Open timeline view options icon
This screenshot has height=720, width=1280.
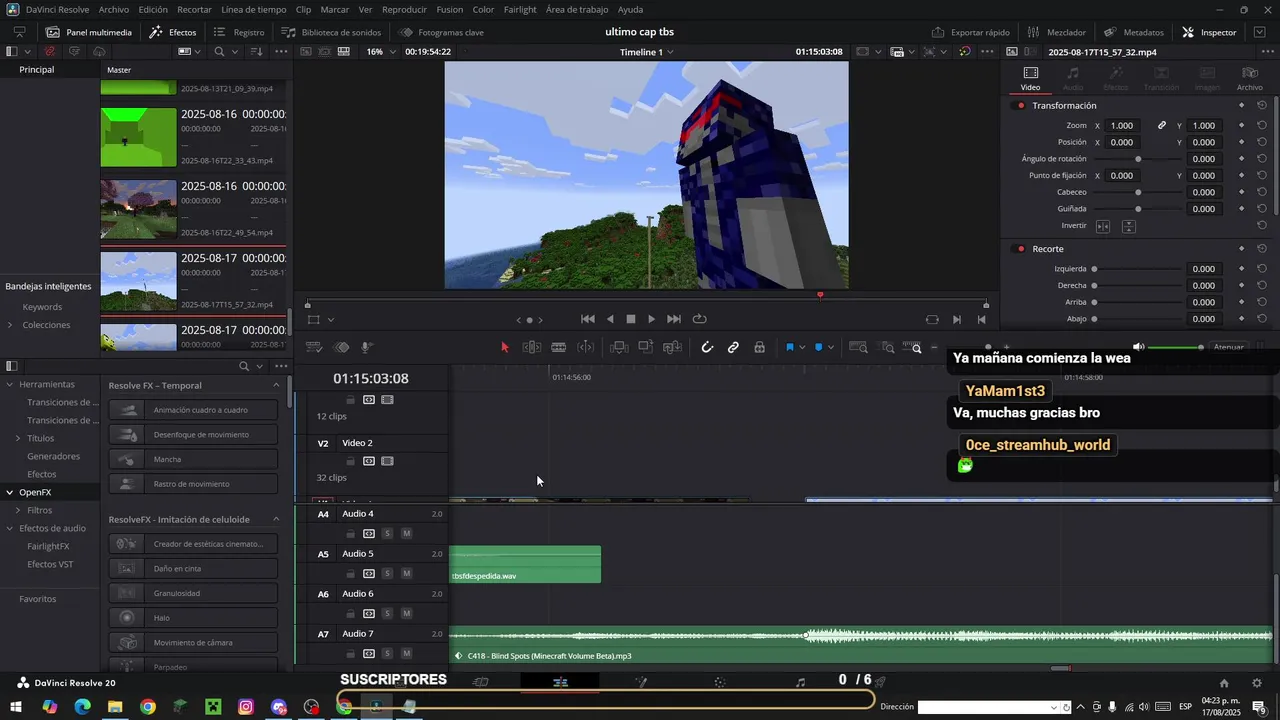(313, 347)
